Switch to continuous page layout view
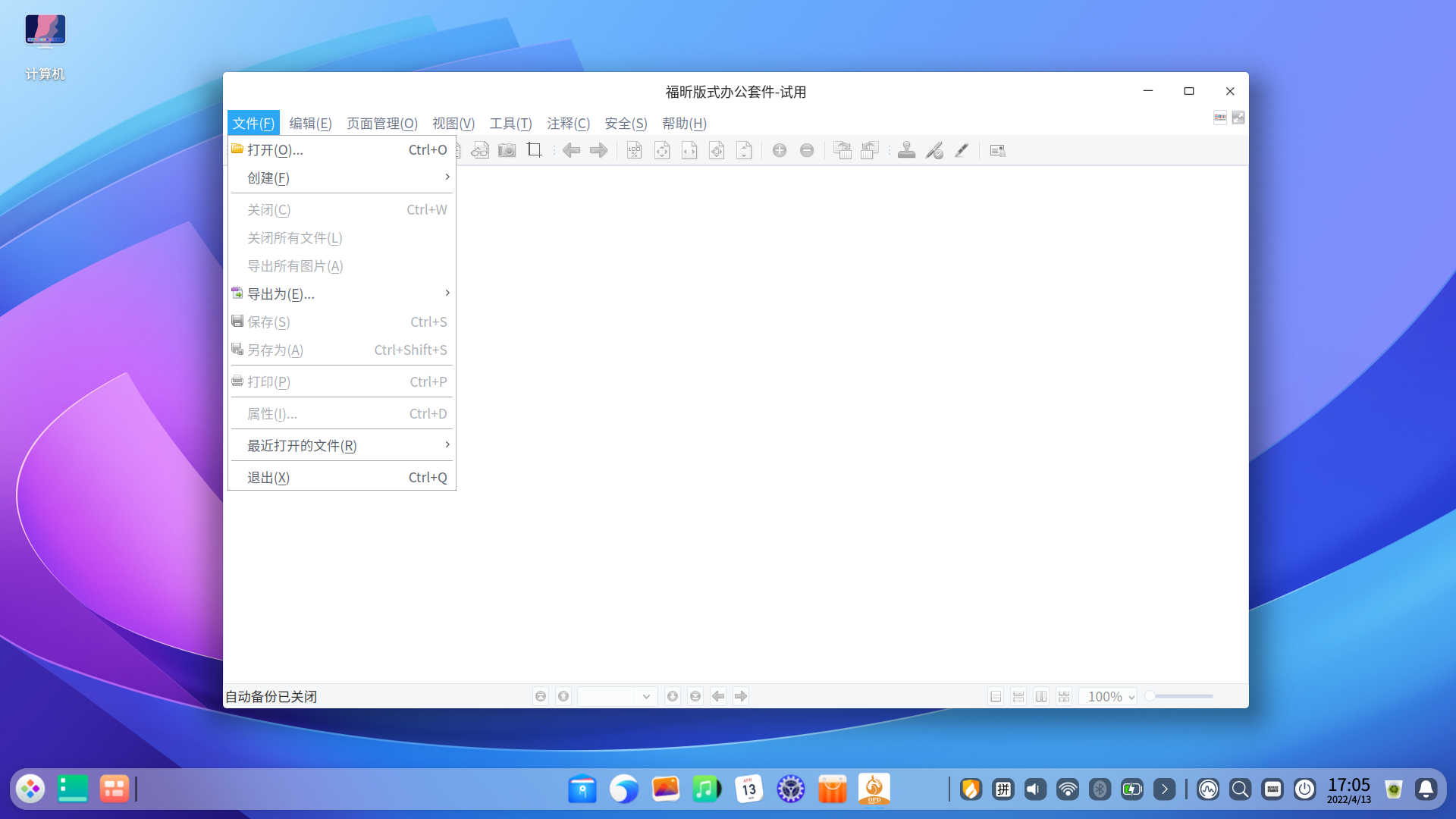1456x819 pixels. (x=1018, y=696)
